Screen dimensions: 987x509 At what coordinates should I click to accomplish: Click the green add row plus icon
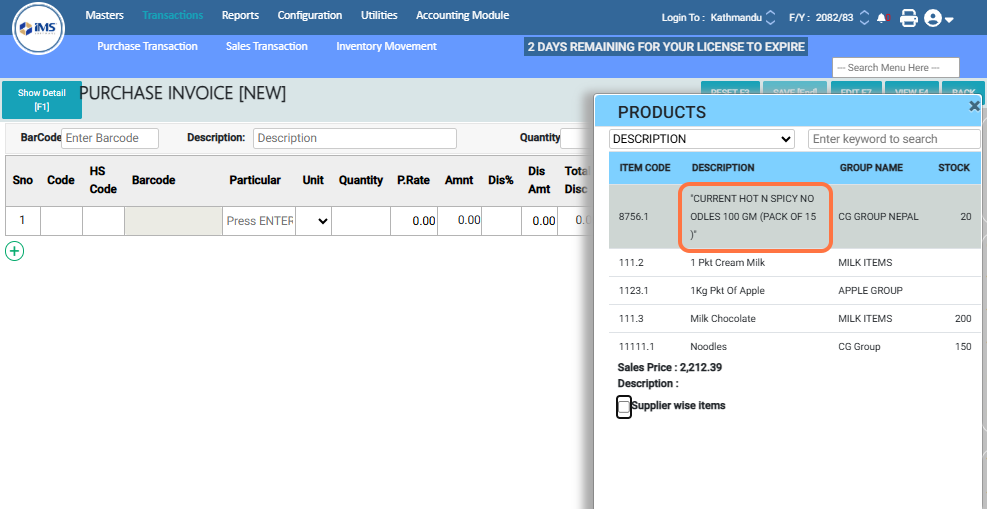(x=14, y=251)
